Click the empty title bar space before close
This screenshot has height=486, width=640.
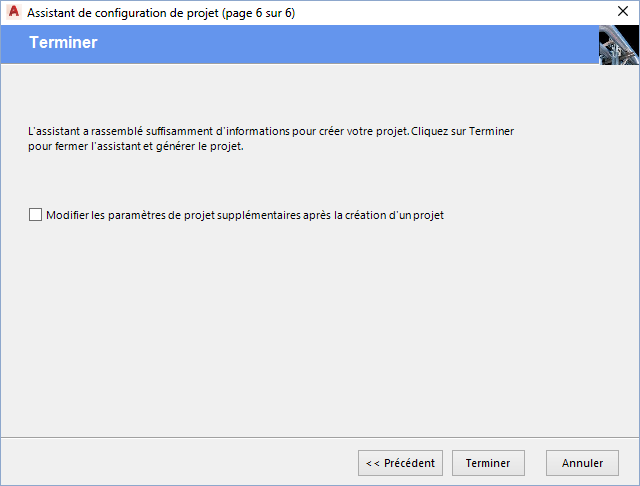[450, 13]
